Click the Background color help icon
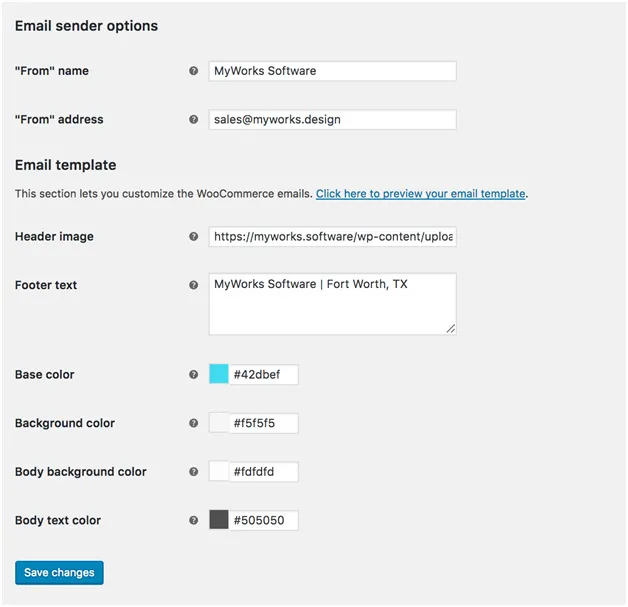The width and height of the screenshot is (628, 607). (x=194, y=423)
